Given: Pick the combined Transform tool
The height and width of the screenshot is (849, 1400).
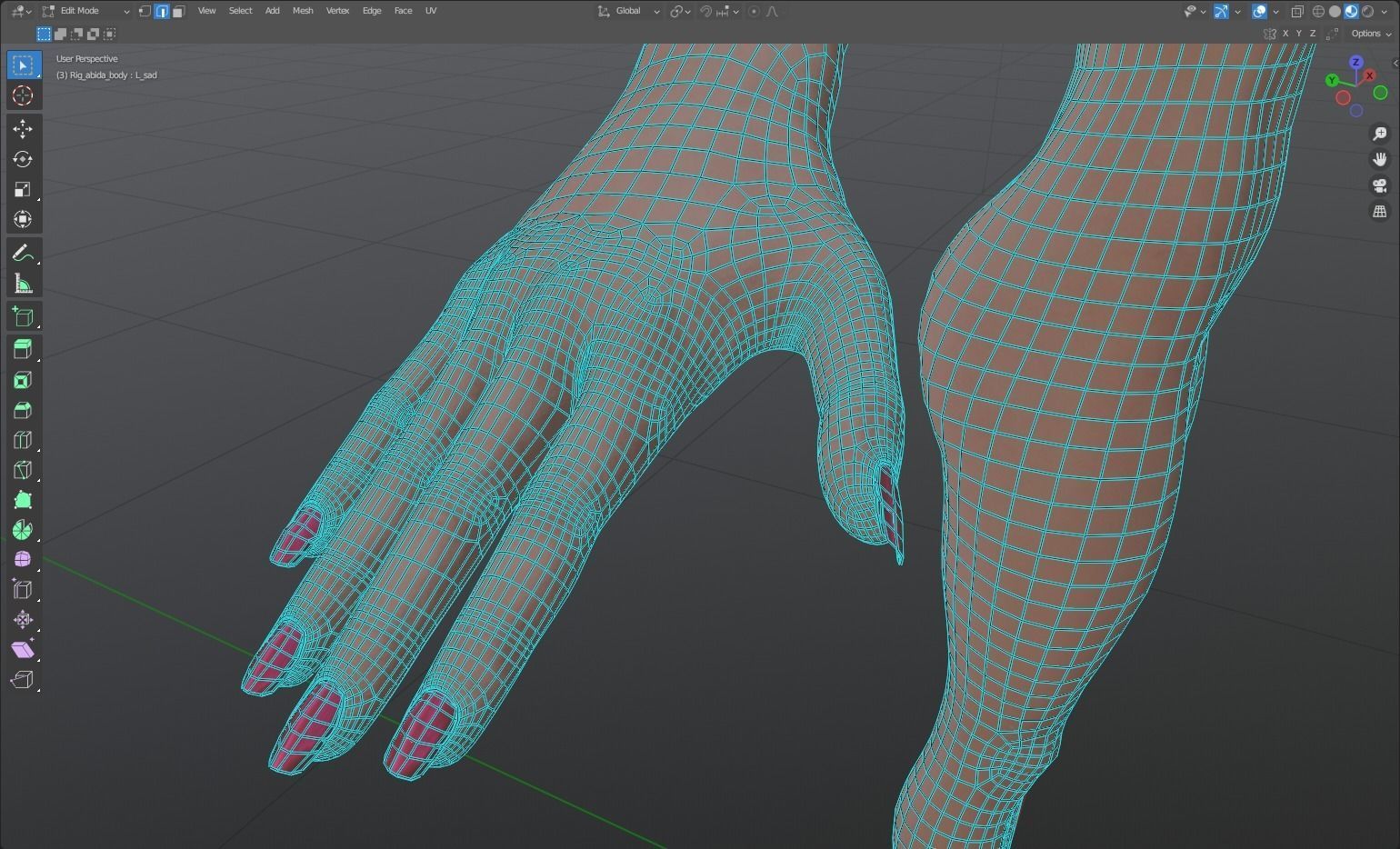Looking at the screenshot, I should click(x=23, y=219).
